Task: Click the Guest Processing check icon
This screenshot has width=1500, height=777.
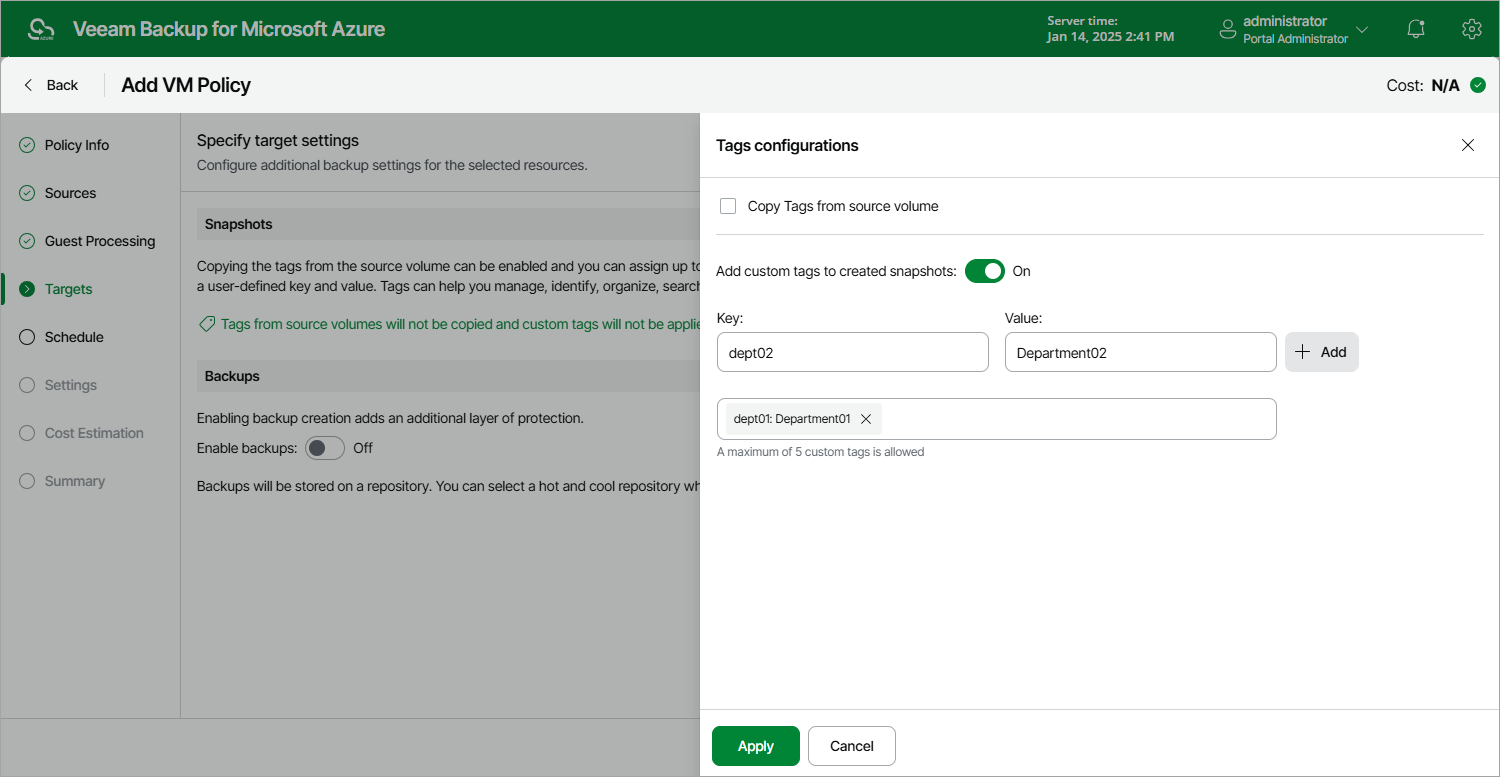Action: [x=27, y=241]
